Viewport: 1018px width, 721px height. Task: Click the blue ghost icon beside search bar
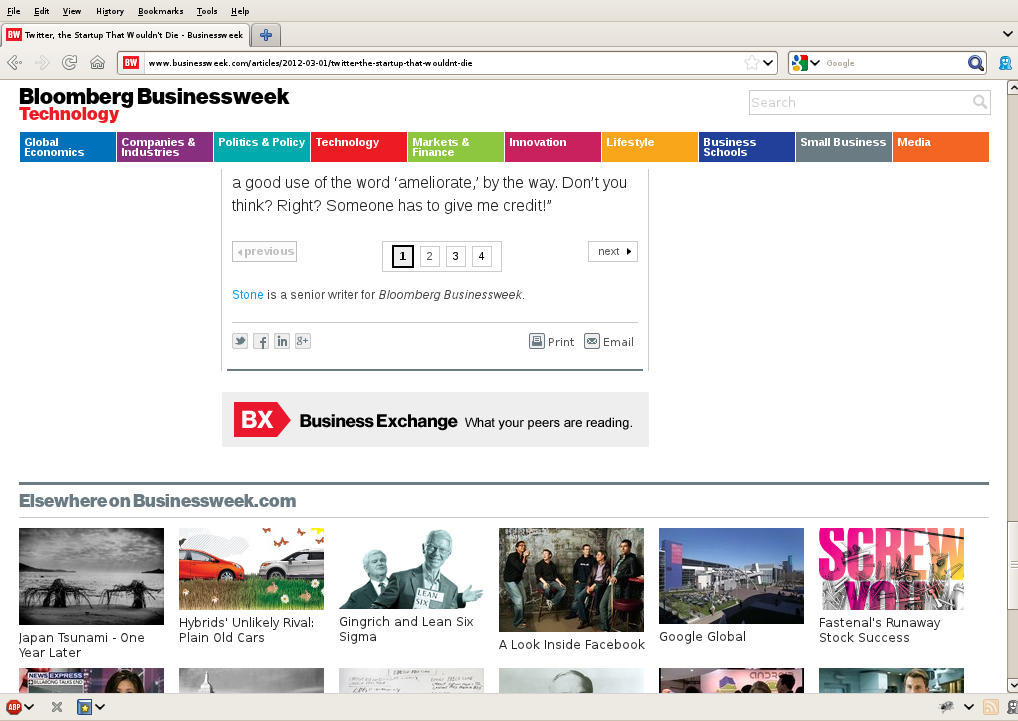(1006, 63)
